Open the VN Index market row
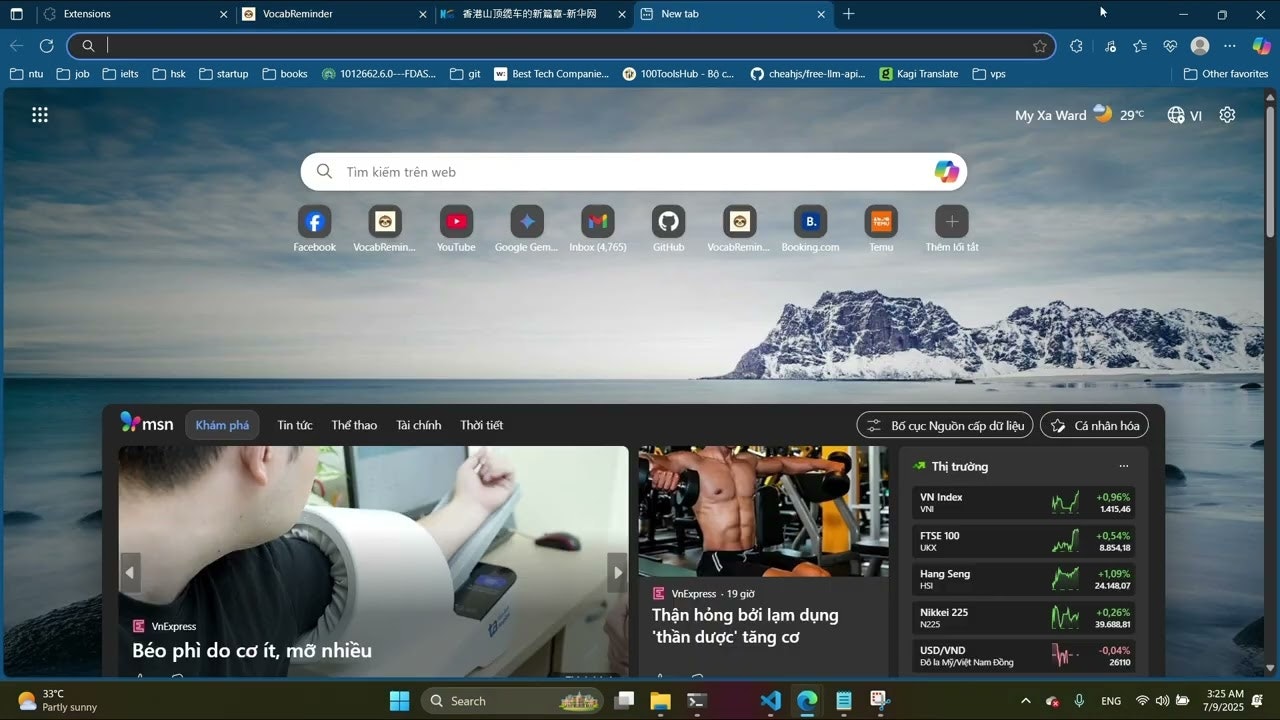The height and width of the screenshot is (720, 1280). coord(1025,503)
